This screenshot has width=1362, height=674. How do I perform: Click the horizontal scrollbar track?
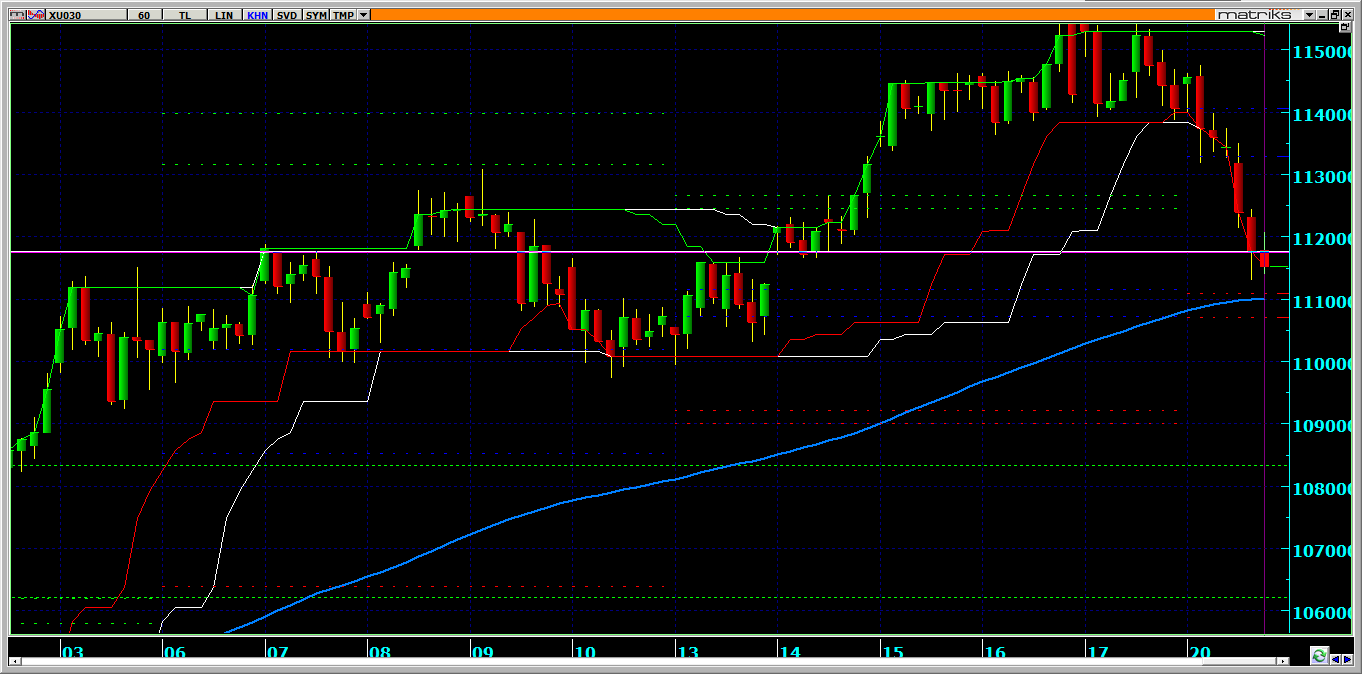tap(648, 661)
